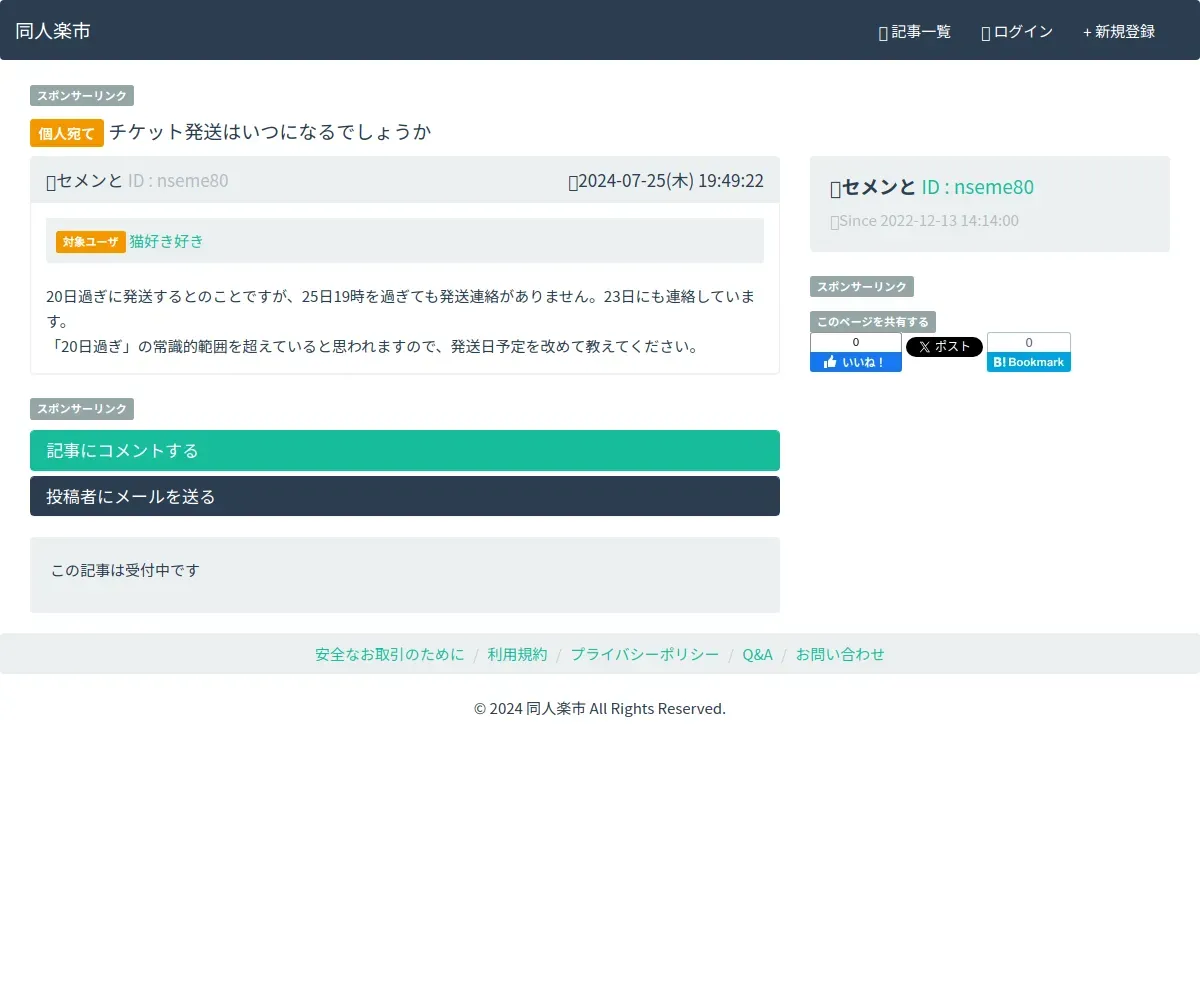1200x1000 pixels.
Task: Click the user icon before セメンと in post header
Action: 51,182
